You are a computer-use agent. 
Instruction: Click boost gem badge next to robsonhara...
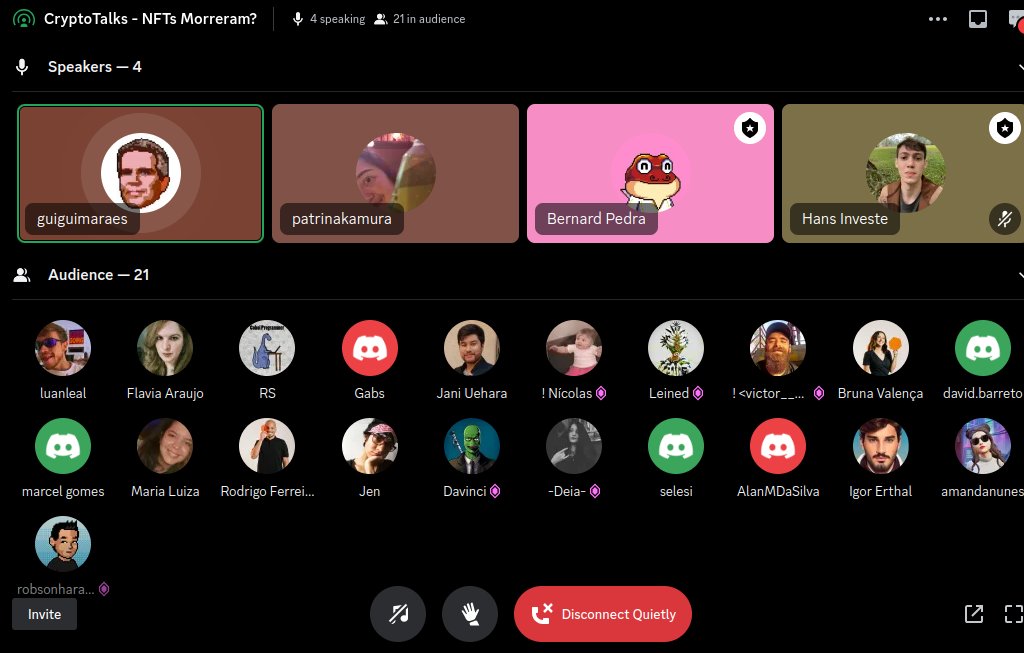pyautogui.click(x=104, y=589)
